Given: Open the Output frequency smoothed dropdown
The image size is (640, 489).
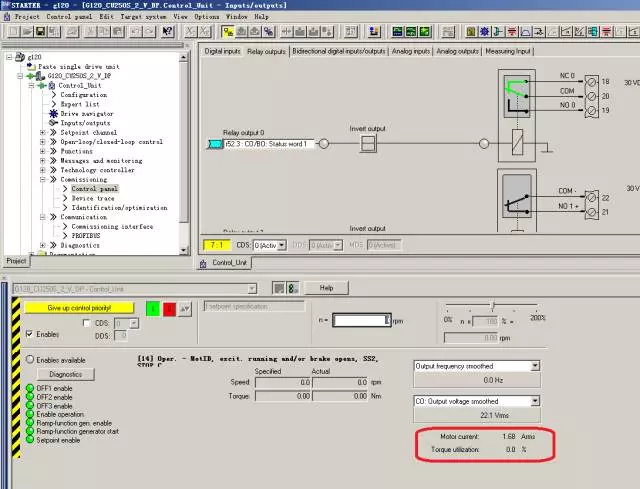Looking at the screenshot, I should pos(535,366).
